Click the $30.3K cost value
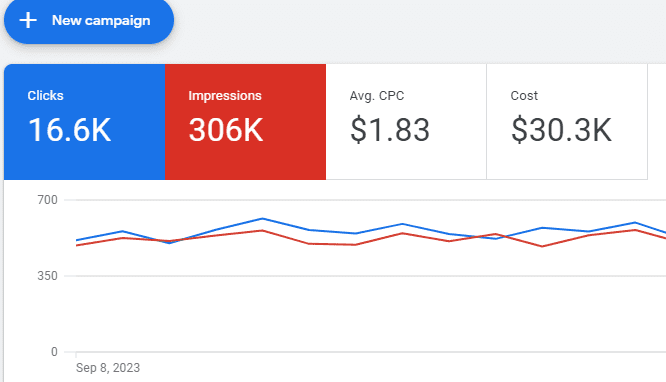The height and width of the screenshot is (382, 666). coord(562,130)
